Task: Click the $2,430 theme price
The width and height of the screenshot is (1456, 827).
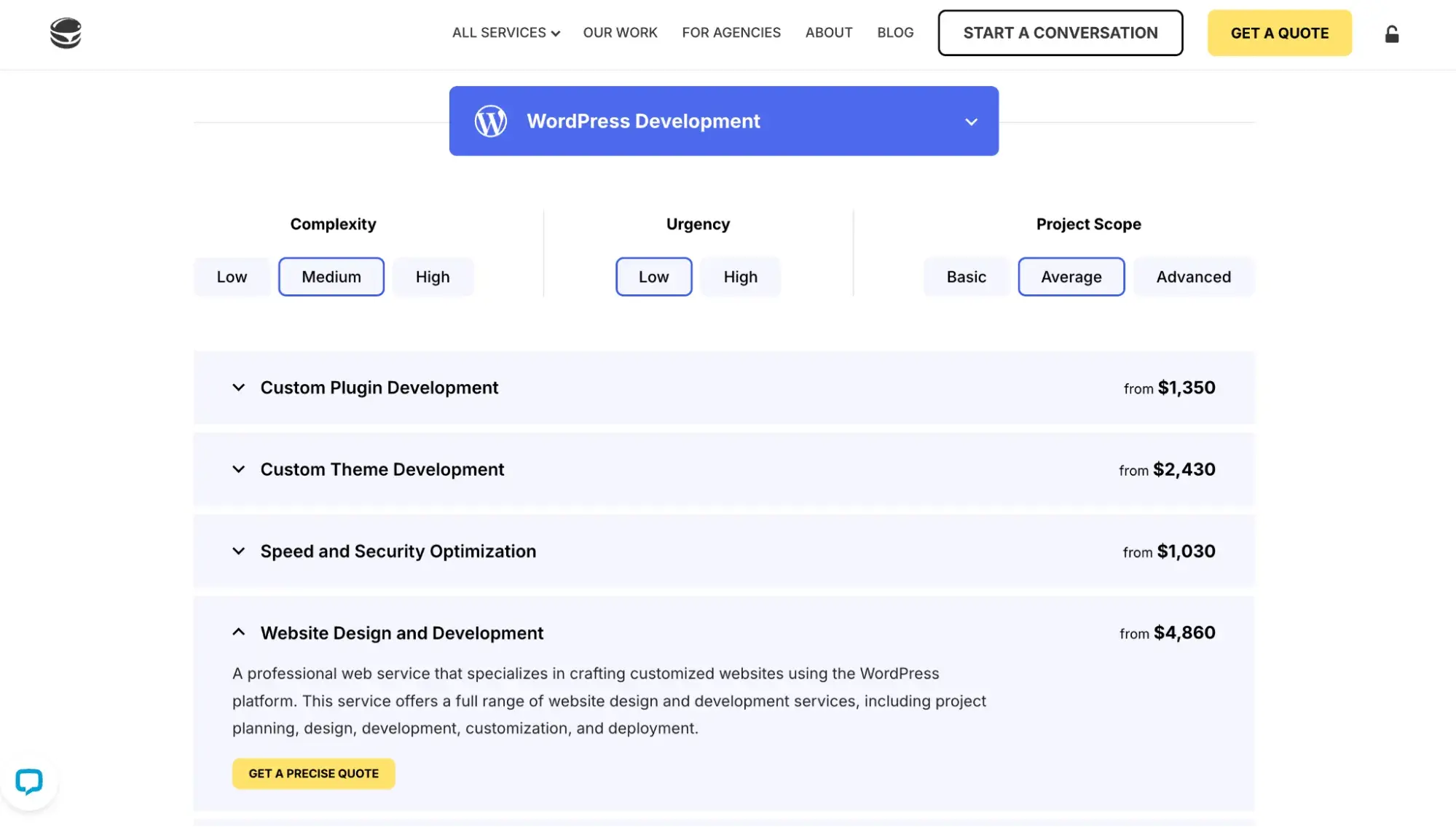Action: point(1184,469)
